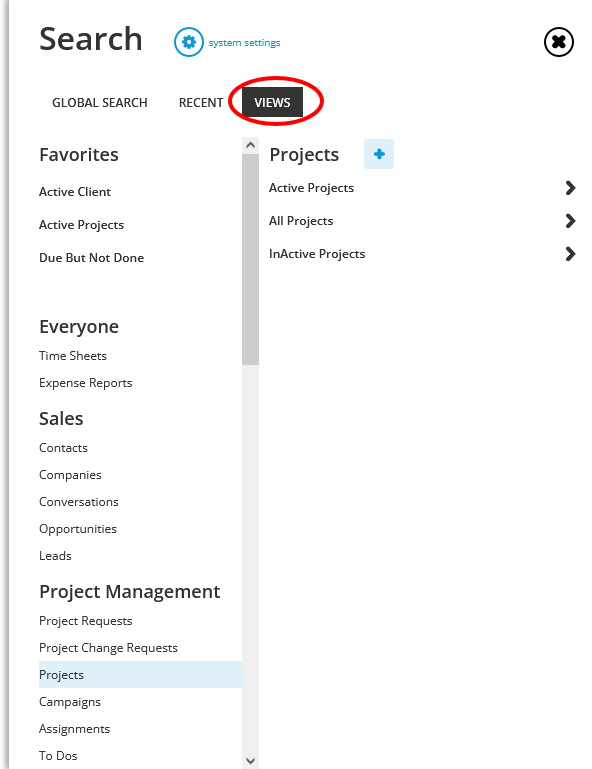Screen dimensions: 592x769
Task: Select Campaigns in Project Management
Action: click(x=70, y=702)
